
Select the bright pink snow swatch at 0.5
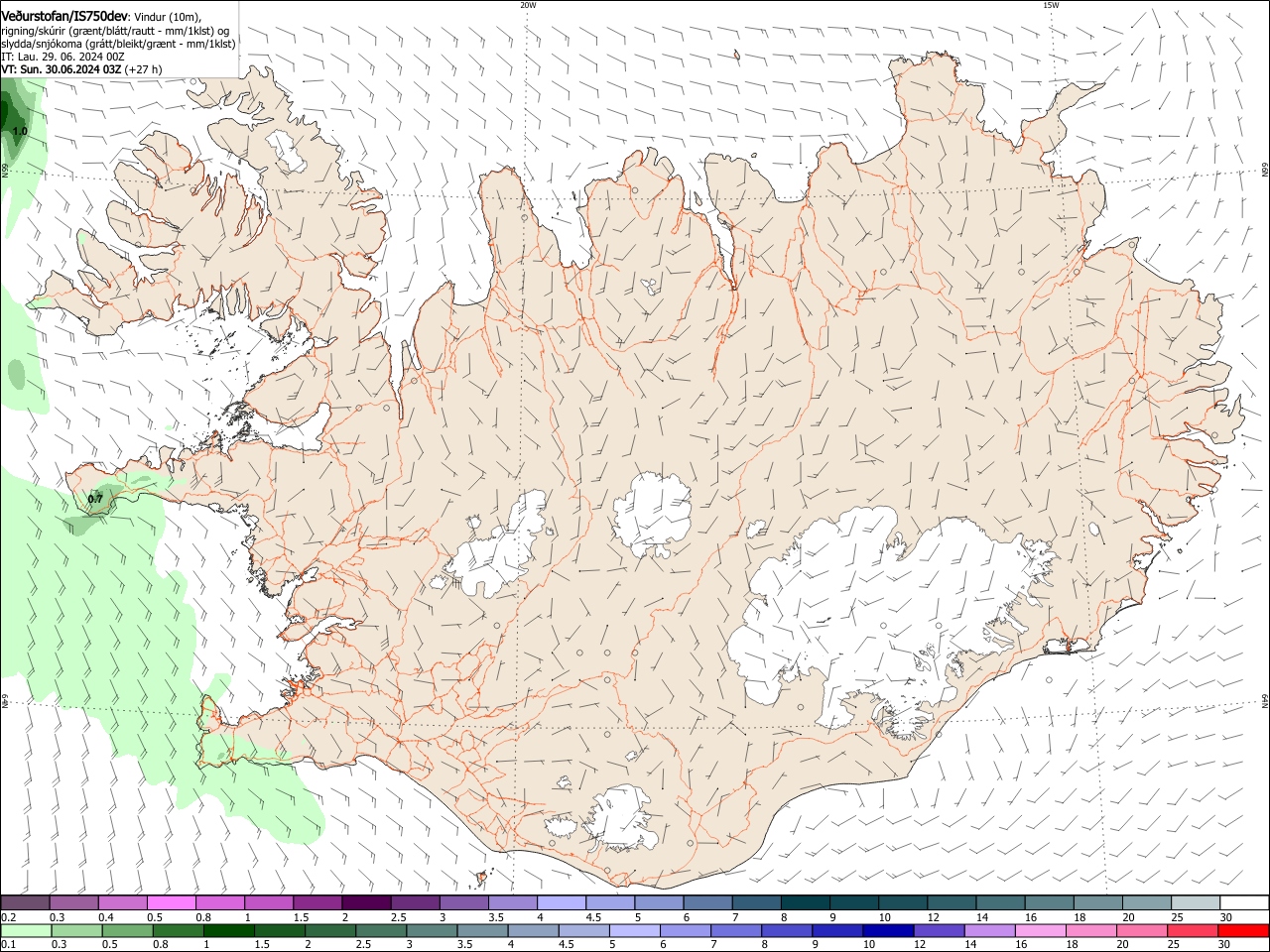click(x=171, y=903)
